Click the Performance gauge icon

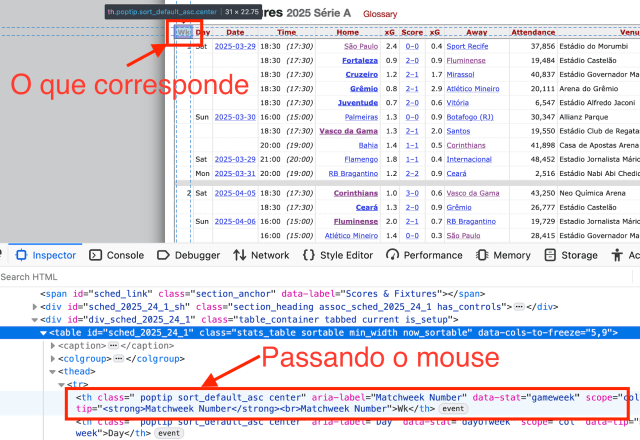[x=392, y=255]
